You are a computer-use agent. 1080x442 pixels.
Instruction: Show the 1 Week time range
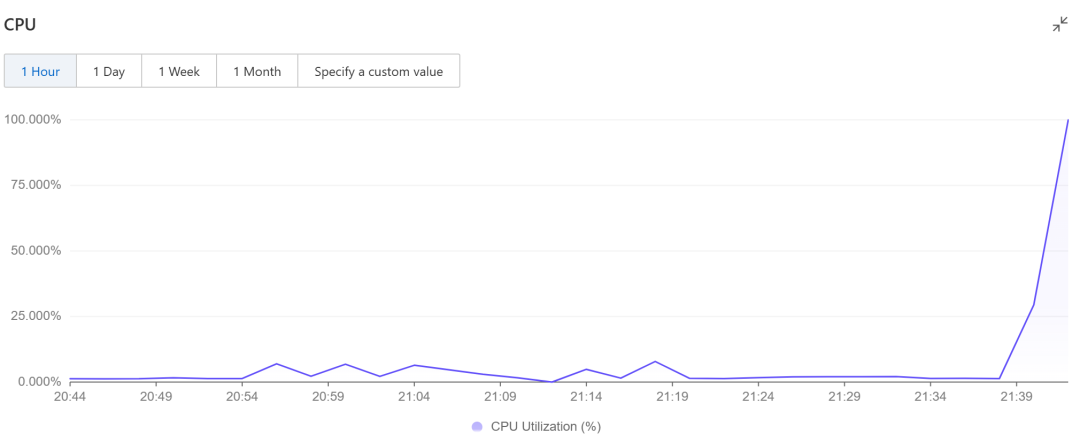point(179,71)
